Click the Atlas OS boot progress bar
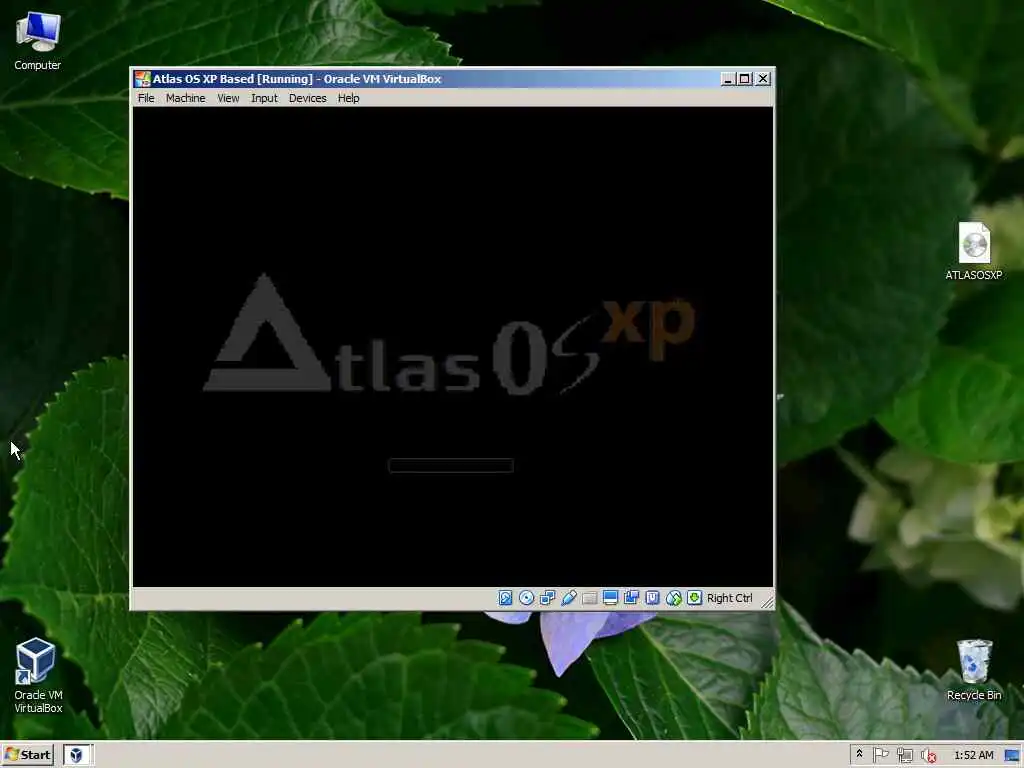This screenshot has width=1024, height=768. pos(451,466)
